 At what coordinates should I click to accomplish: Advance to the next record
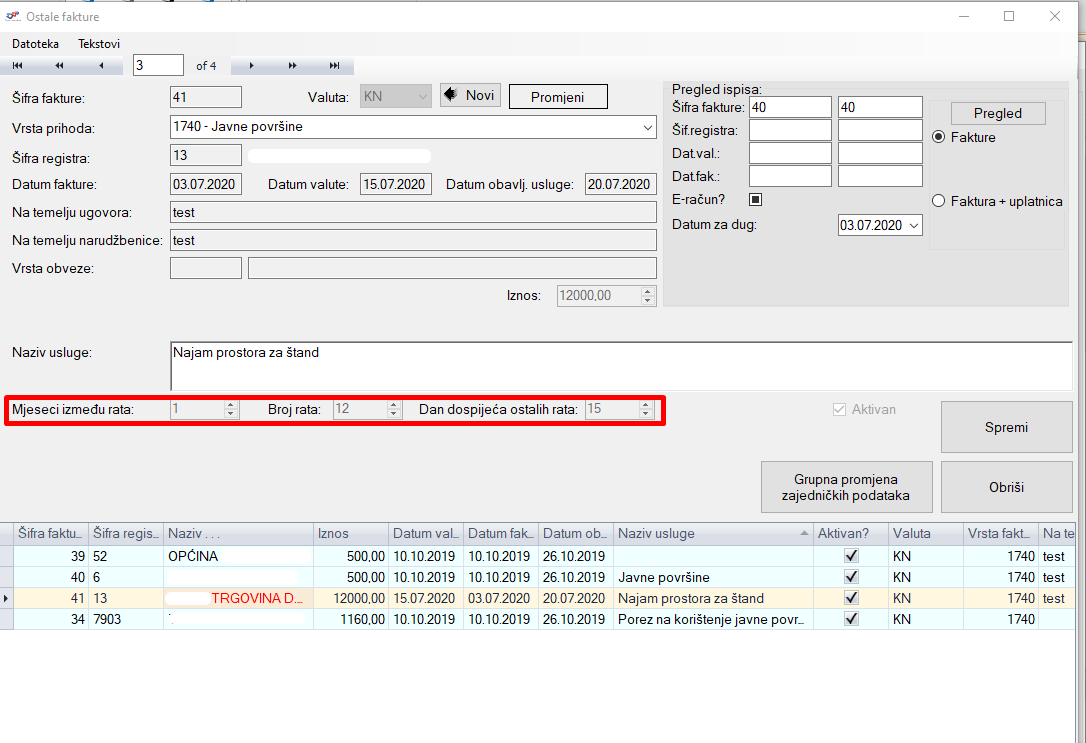(251, 66)
